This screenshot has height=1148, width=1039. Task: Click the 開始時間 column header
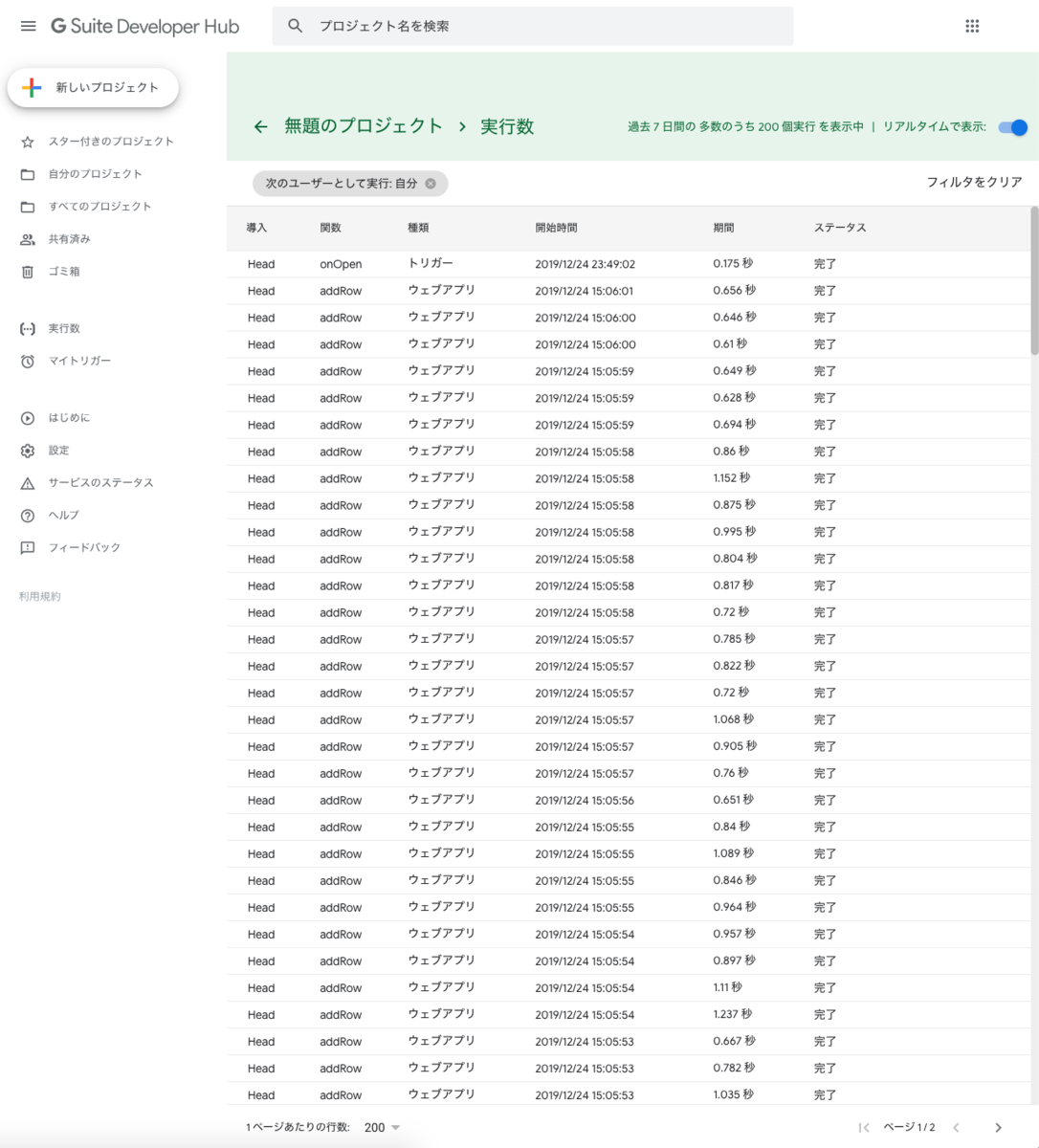(x=556, y=228)
